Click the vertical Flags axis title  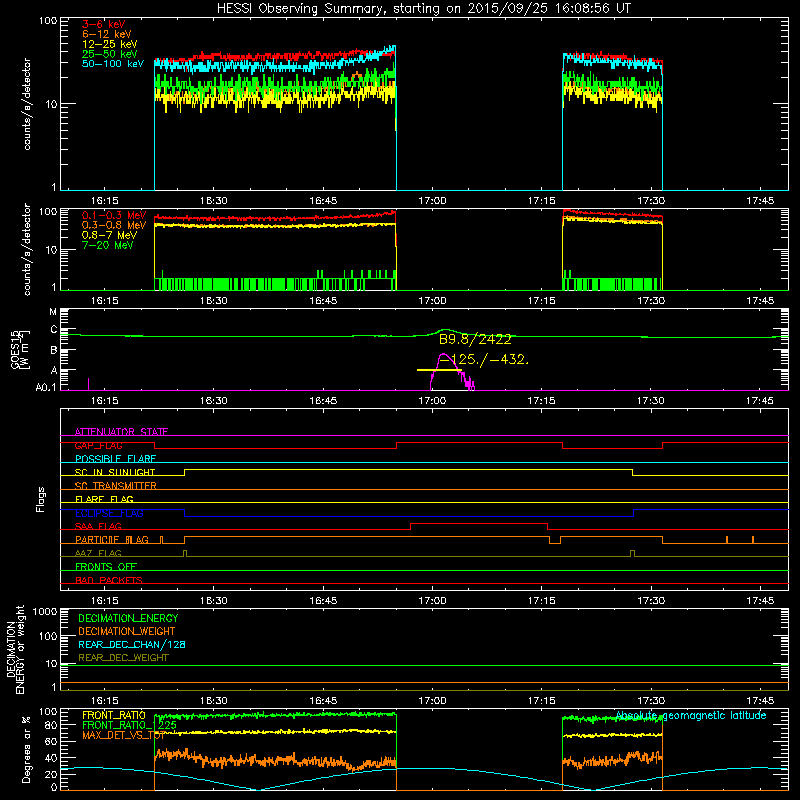[41, 499]
